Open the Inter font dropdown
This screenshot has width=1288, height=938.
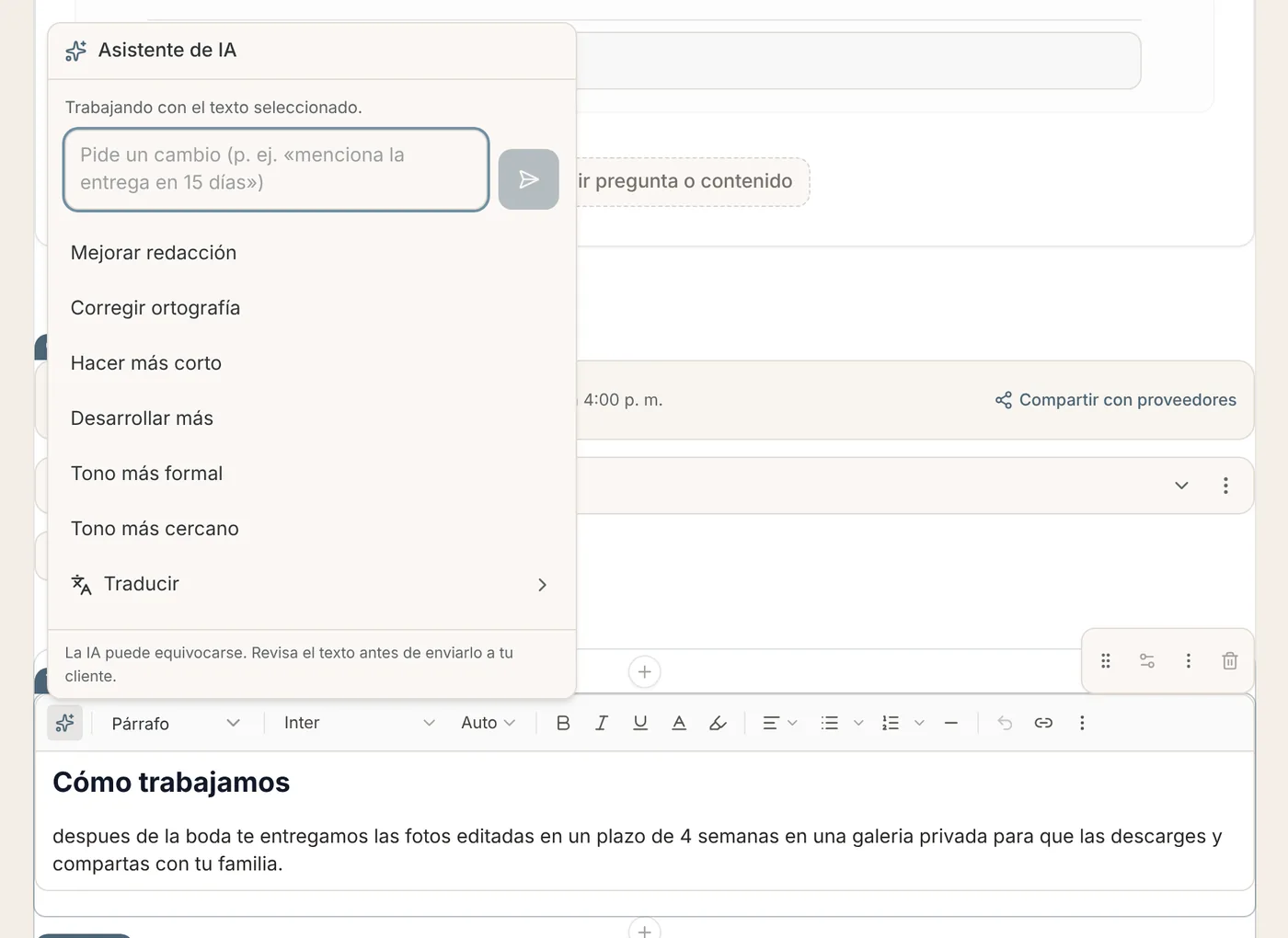(x=359, y=723)
